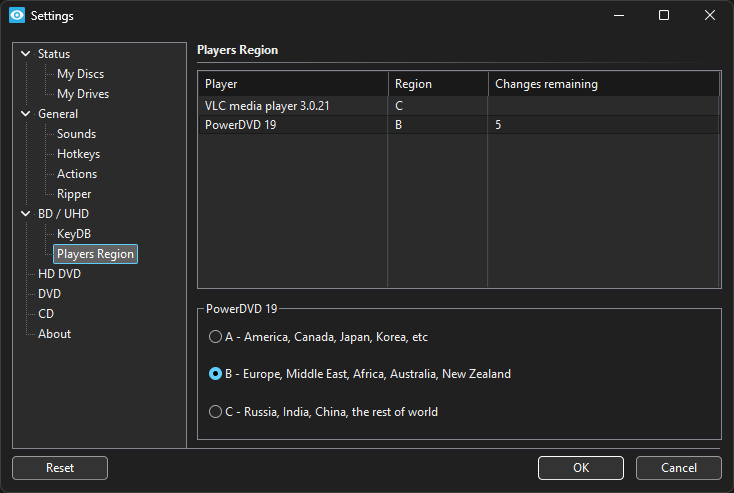Minimize the Settings window
The image size is (734, 493).
point(619,15)
